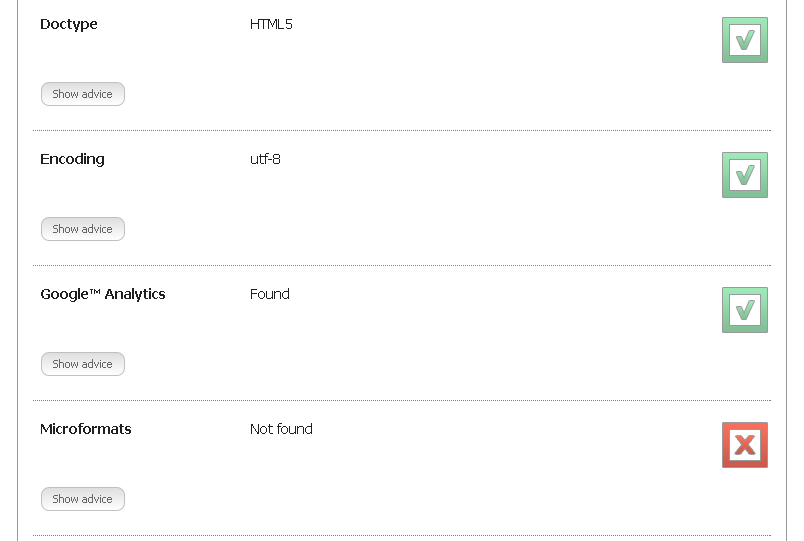Expand advice under the Encoding section
The width and height of the screenshot is (804, 541).
(83, 229)
